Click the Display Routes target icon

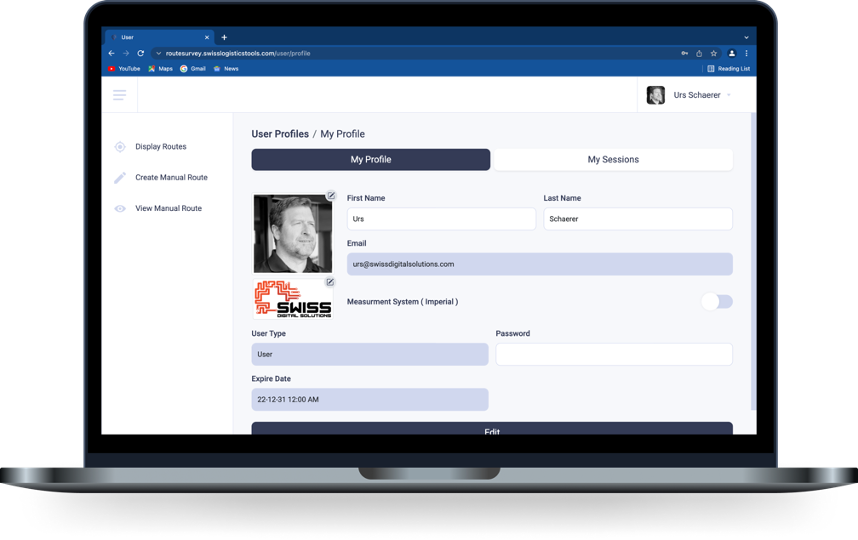120,147
